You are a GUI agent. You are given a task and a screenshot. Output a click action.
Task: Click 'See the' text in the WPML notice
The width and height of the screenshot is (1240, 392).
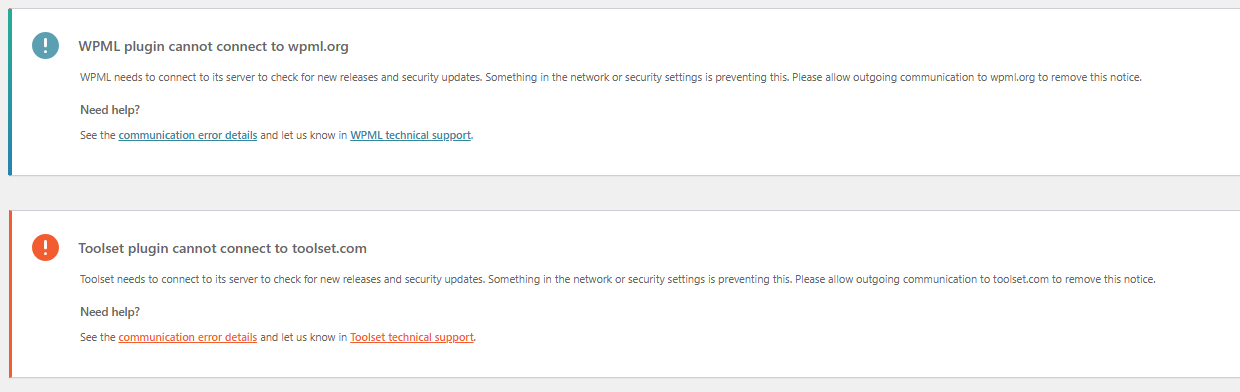[98, 135]
